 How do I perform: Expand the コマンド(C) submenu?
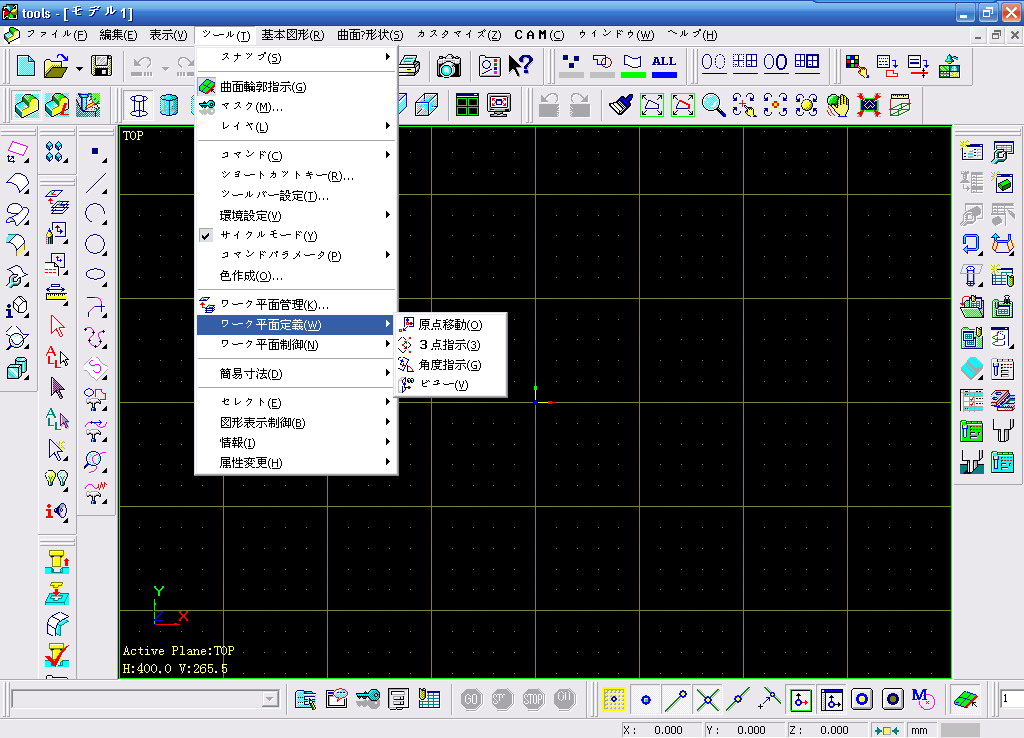(x=296, y=155)
